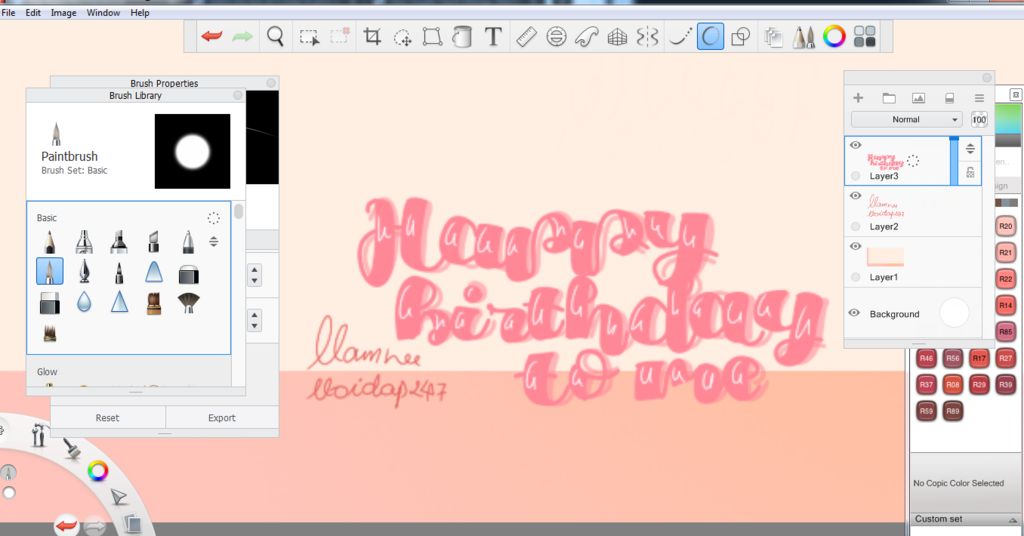Click the layer opacity value 100
Viewport: 1024px width, 536px height.
point(979,119)
